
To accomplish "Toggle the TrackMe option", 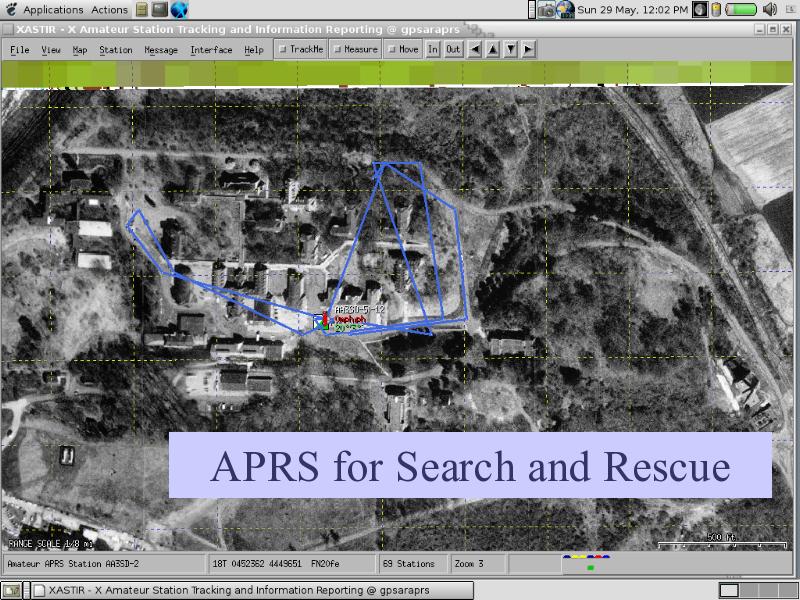I will [x=301, y=49].
